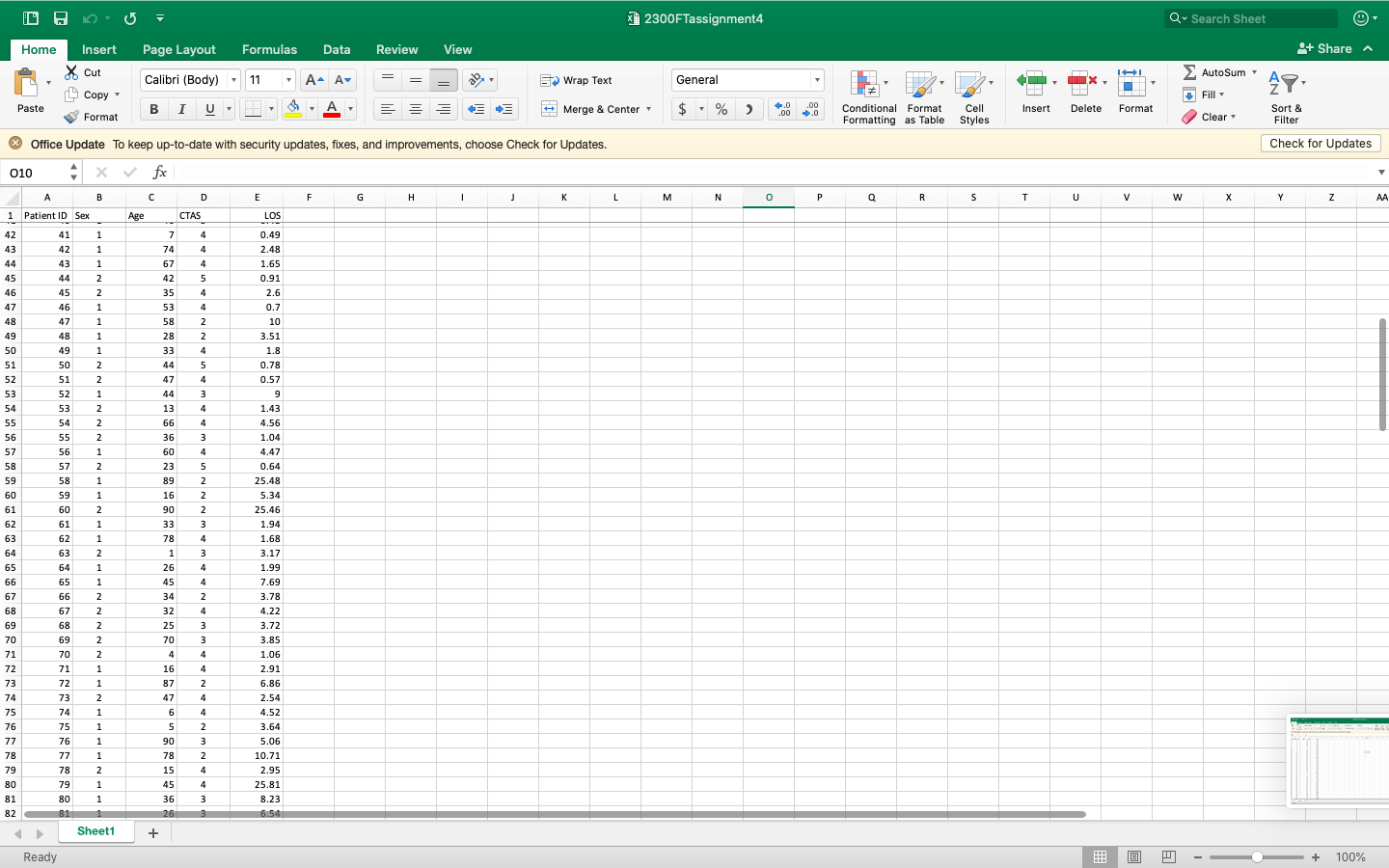Viewport: 1389px width, 868px height.
Task: Switch to the Formulas tab
Action: point(269,49)
